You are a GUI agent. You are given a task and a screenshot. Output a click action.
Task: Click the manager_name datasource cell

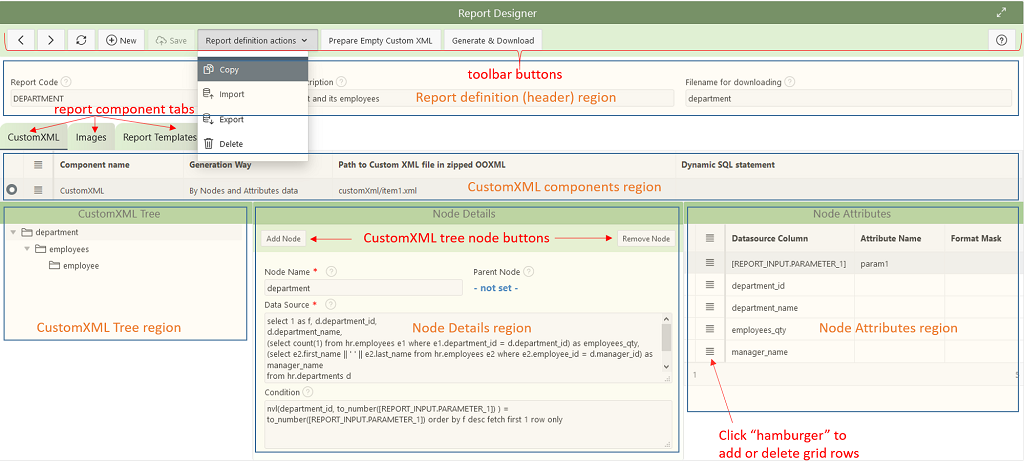[x=790, y=352]
